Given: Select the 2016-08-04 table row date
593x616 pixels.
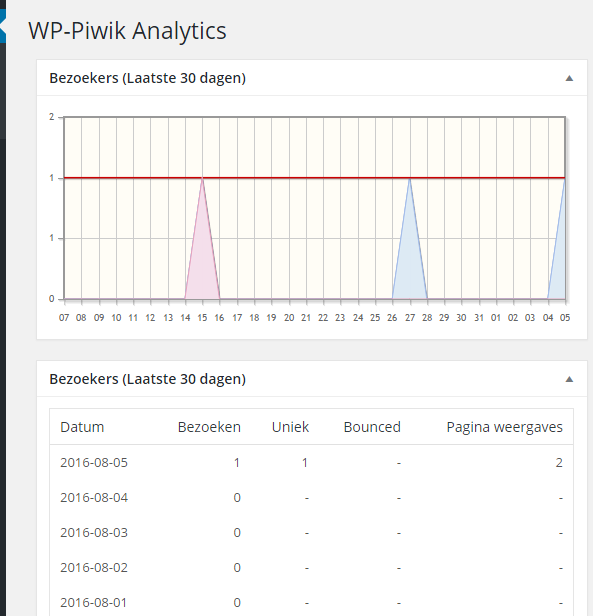Looking at the screenshot, I should 94,498.
